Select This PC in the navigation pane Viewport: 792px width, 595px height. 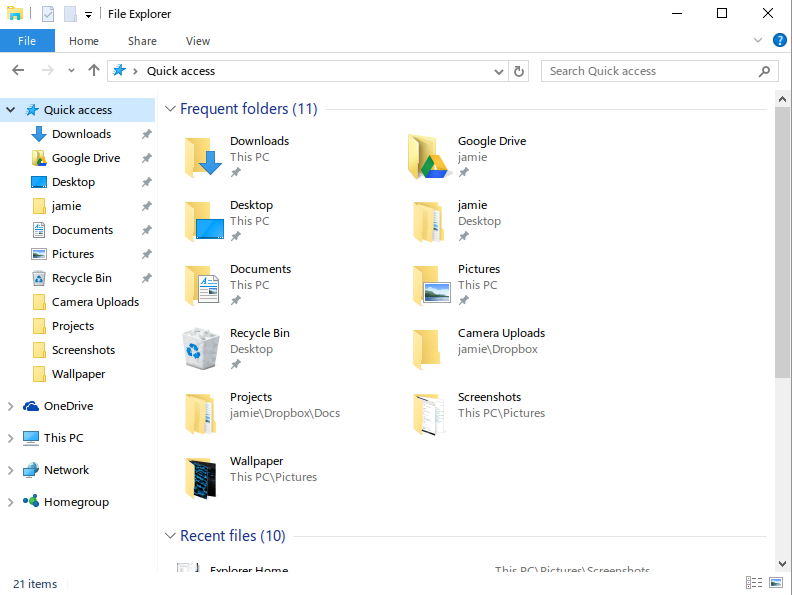[63, 438]
